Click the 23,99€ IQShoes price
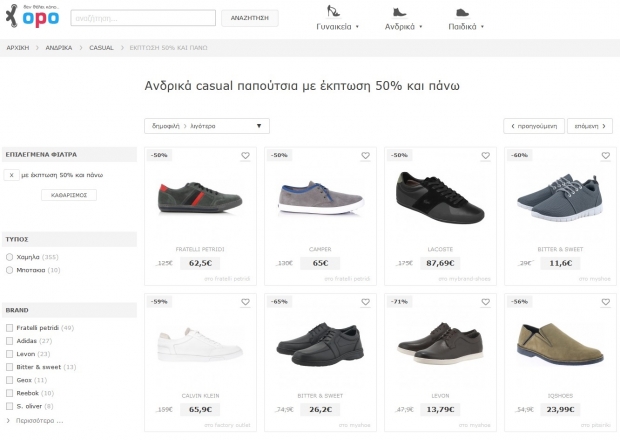620x440 pixels. tap(560, 410)
